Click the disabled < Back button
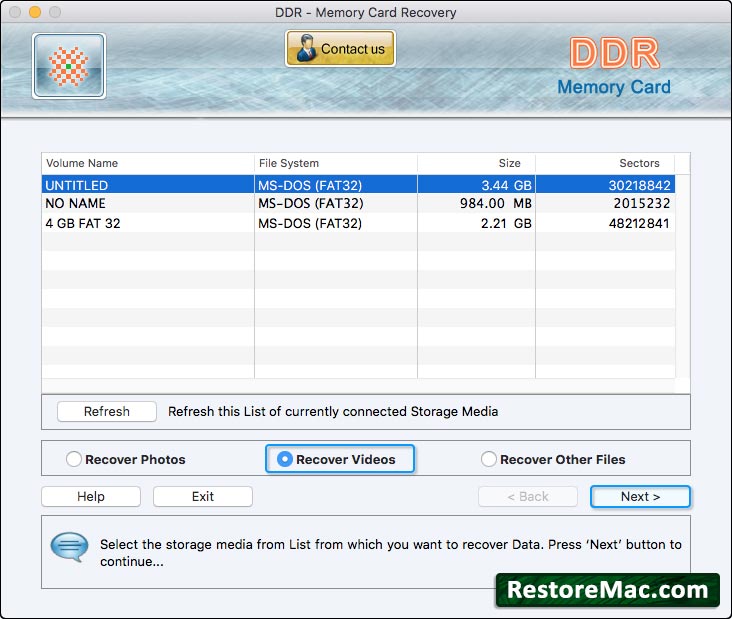This screenshot has height=619, width=732. 528,496
